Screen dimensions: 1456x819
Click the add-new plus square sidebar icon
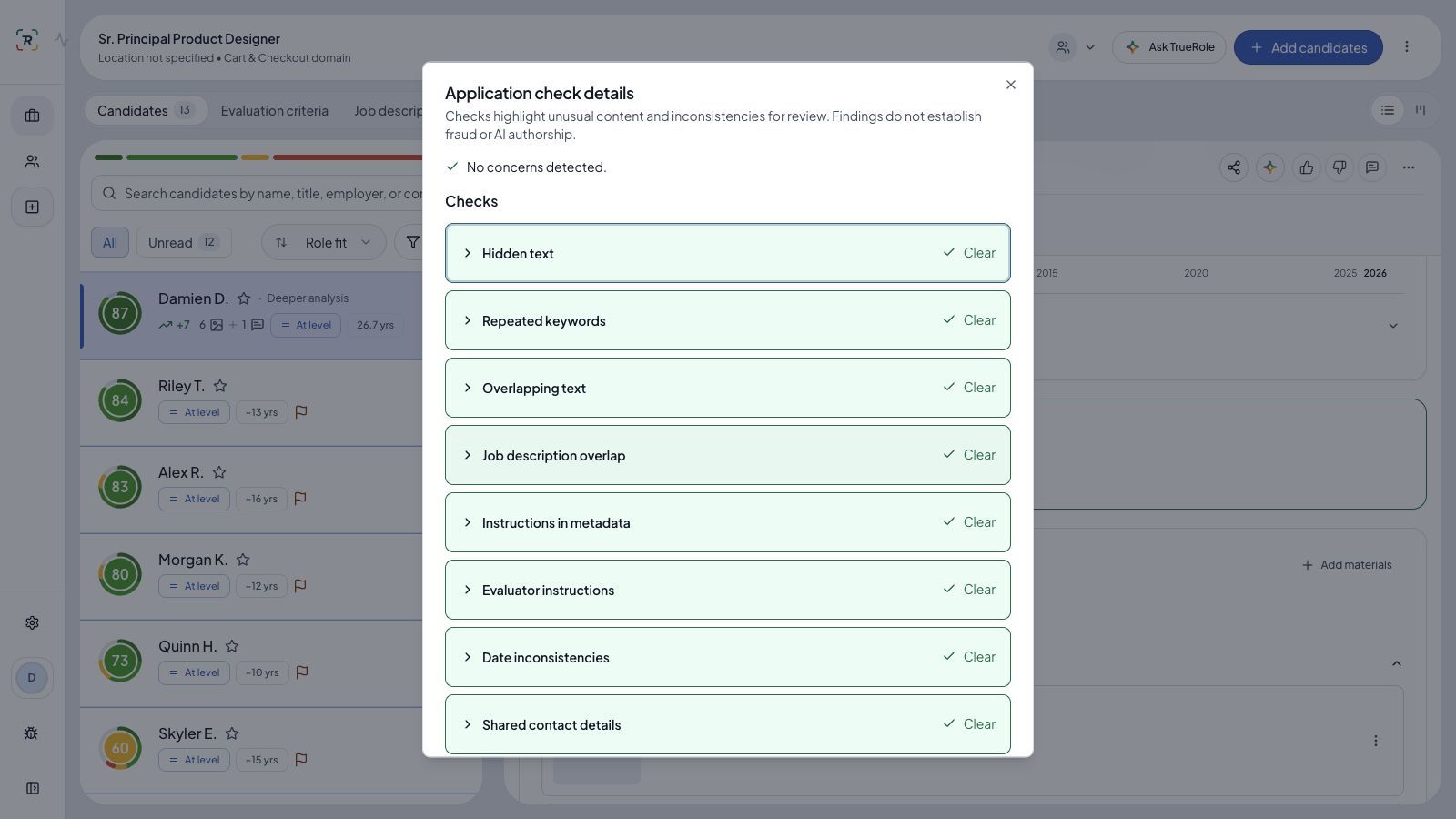[x=32, y=207]
